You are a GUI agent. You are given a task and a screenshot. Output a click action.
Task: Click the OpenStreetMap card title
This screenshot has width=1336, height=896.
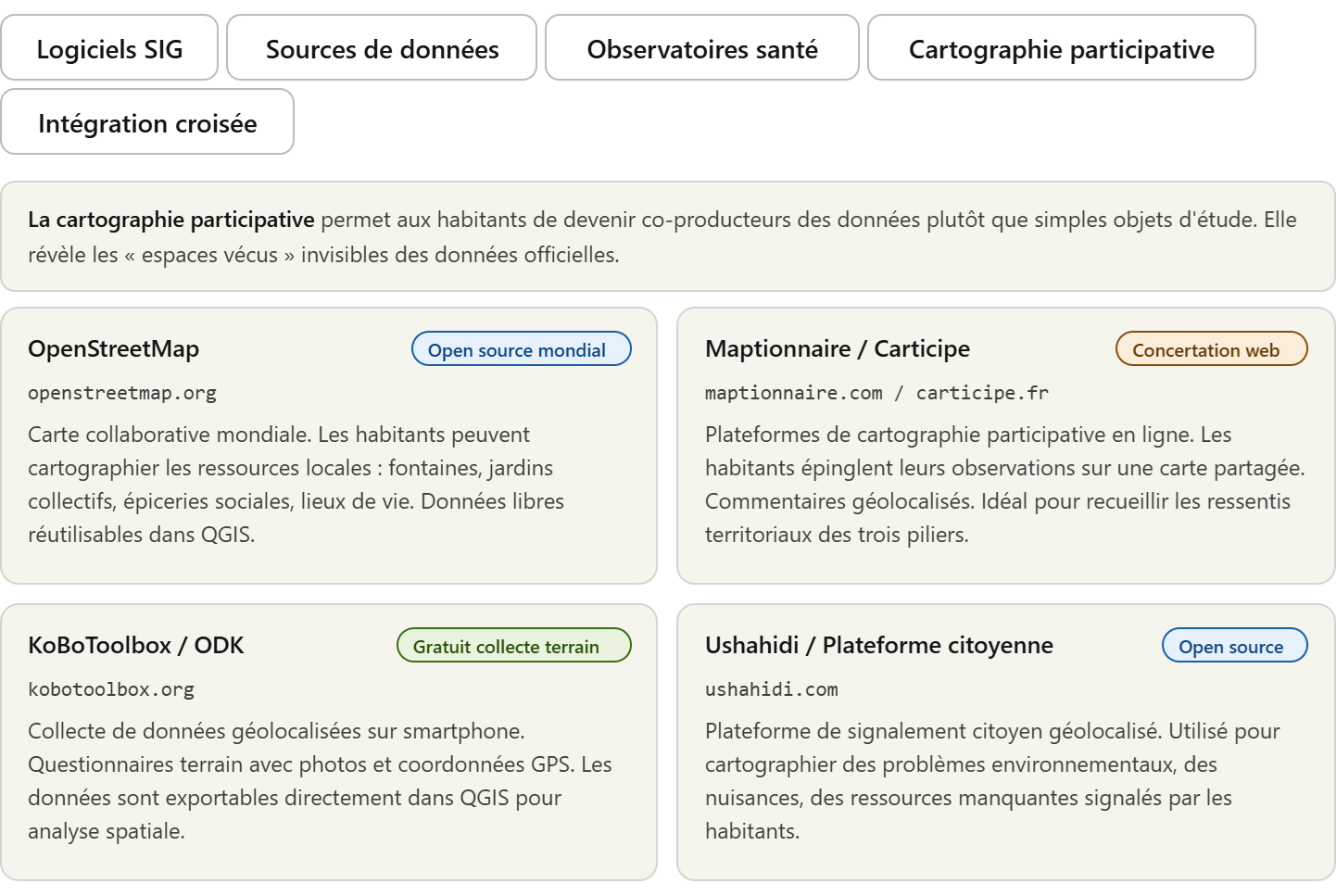pyautogui.click(x=114, y=349)
